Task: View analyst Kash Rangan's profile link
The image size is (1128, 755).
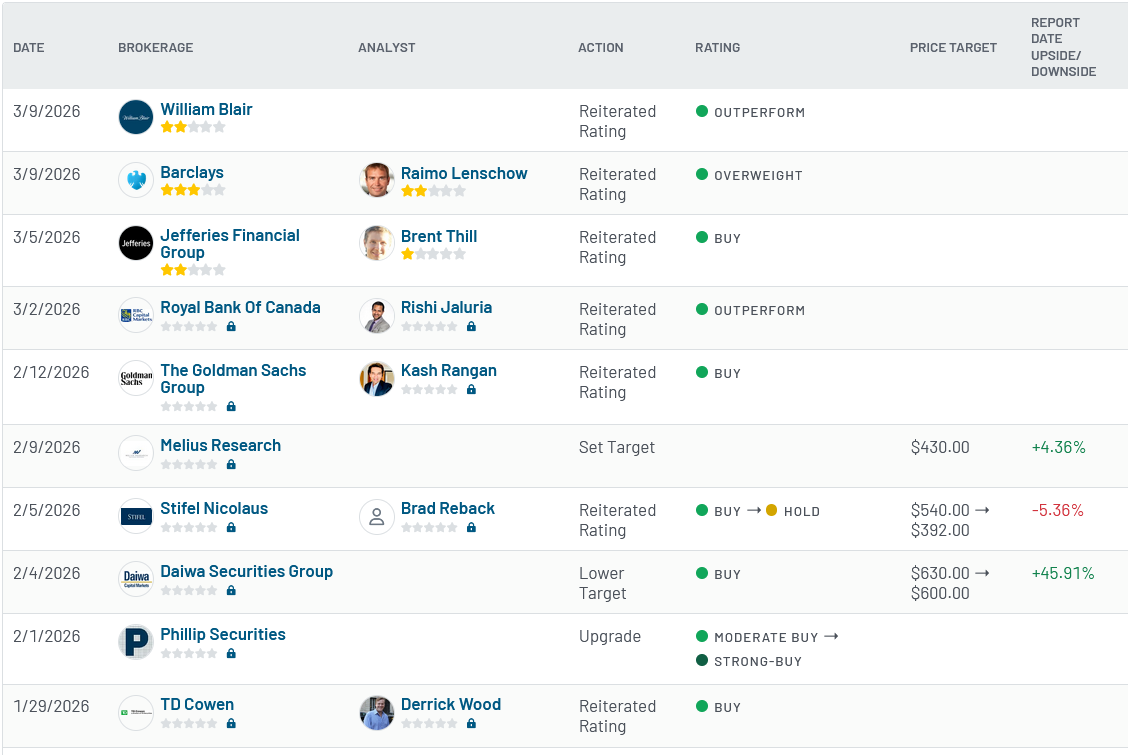Action: pyautogui.click(x=449, y=370)
